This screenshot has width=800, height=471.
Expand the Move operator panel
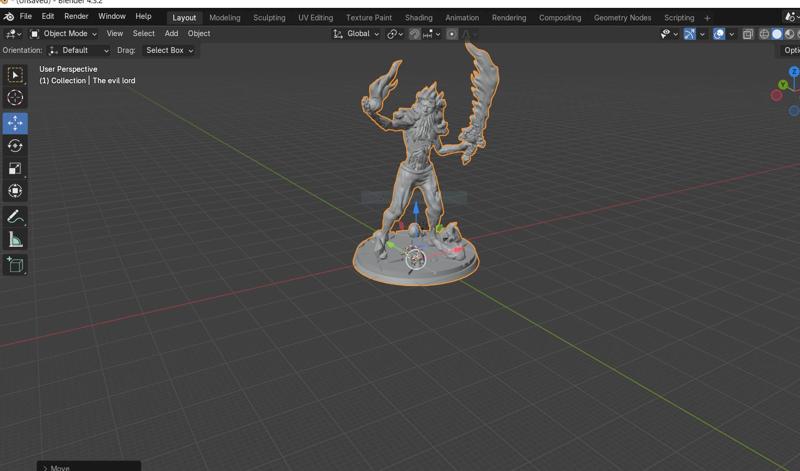(89, 467)
